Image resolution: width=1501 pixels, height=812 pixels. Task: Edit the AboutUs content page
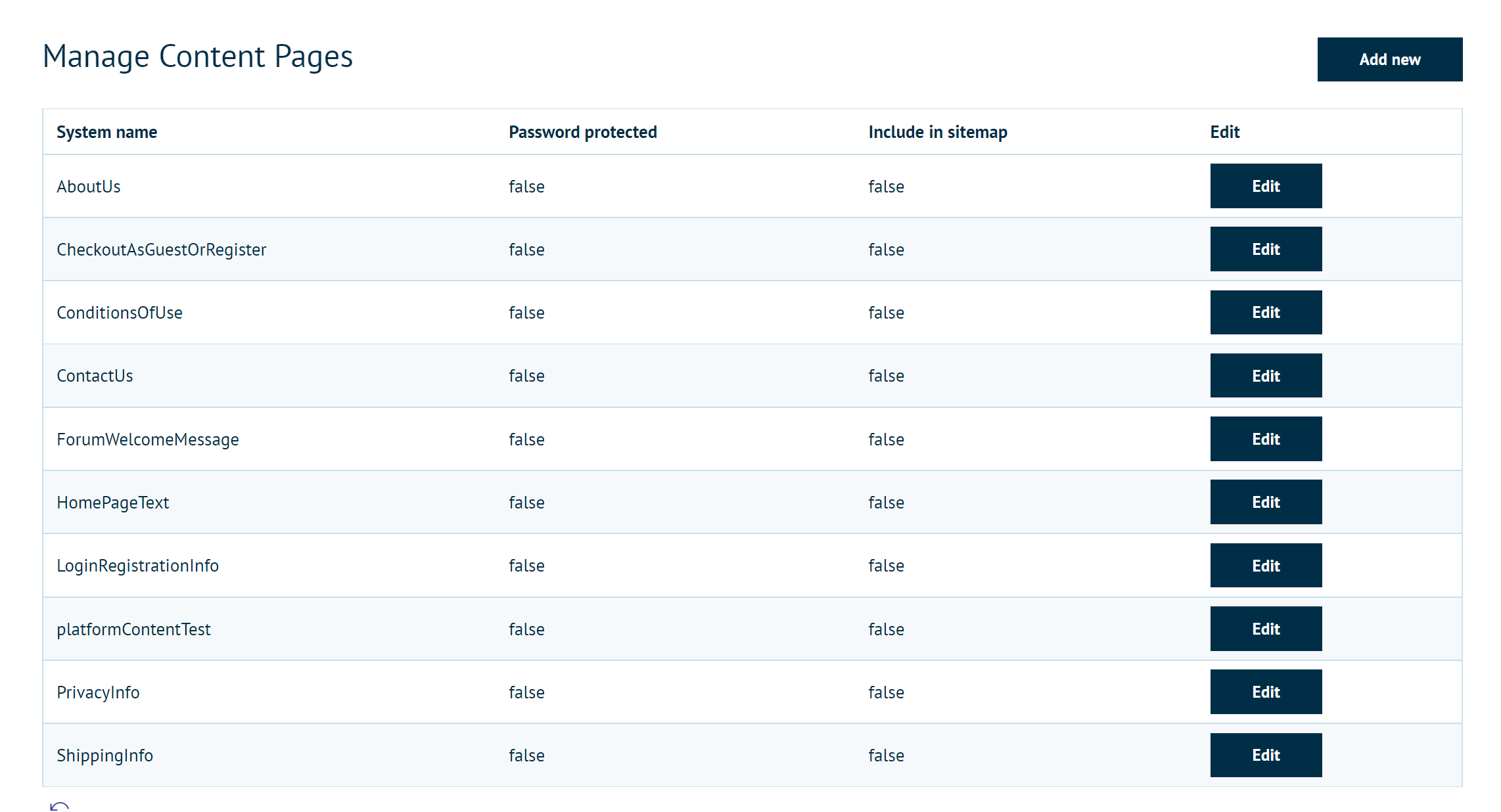[1265, 186]
